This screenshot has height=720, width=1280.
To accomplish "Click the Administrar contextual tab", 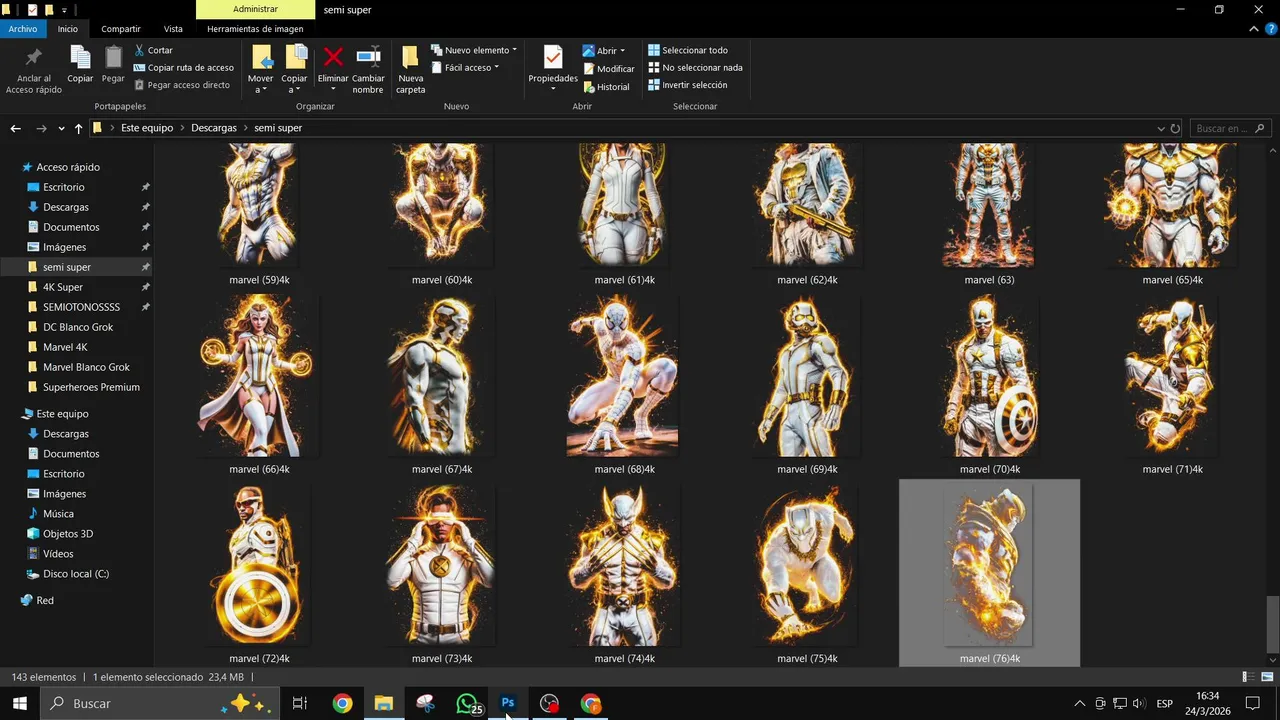I will coord(255,9).
